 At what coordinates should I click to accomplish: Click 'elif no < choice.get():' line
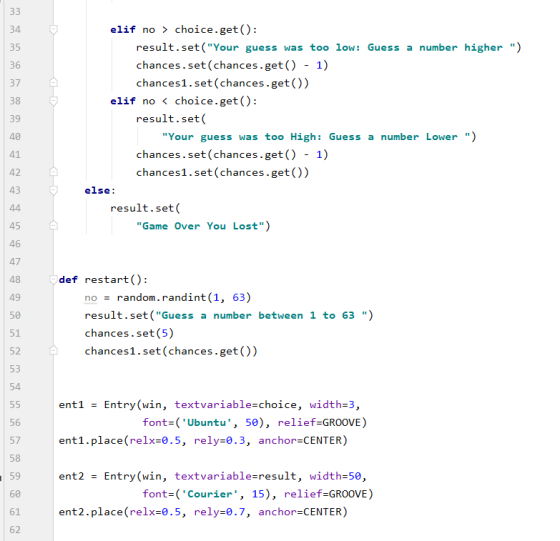pyautogui.click(x=184, y=101)
